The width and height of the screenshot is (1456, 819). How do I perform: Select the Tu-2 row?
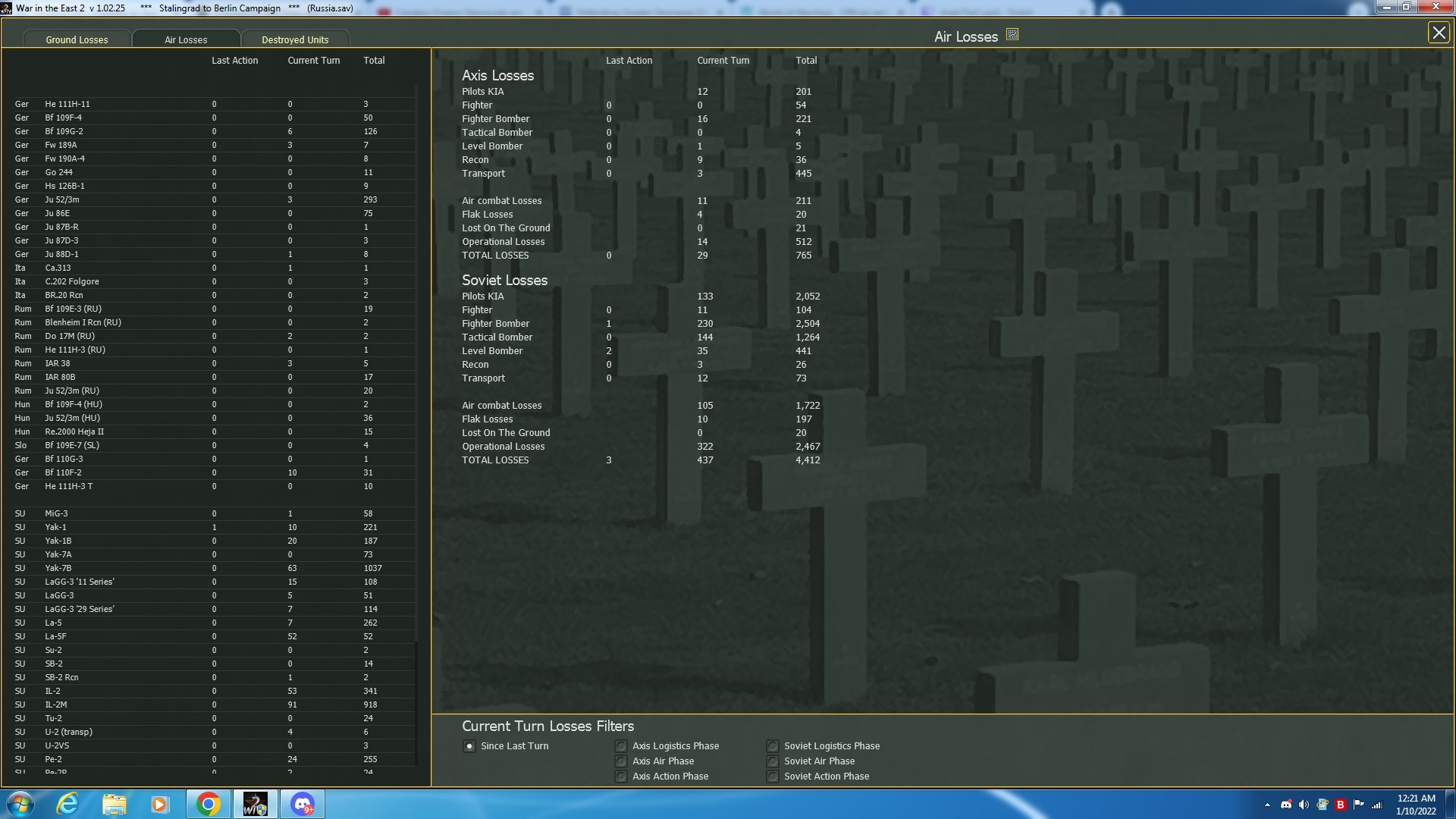point(214,718)
